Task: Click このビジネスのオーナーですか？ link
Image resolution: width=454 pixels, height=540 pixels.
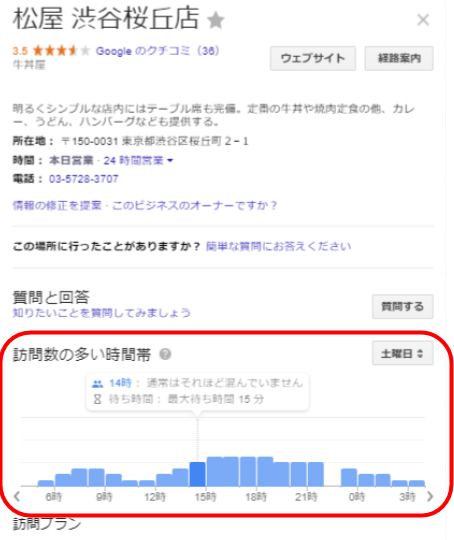Action: coord(195,206)
